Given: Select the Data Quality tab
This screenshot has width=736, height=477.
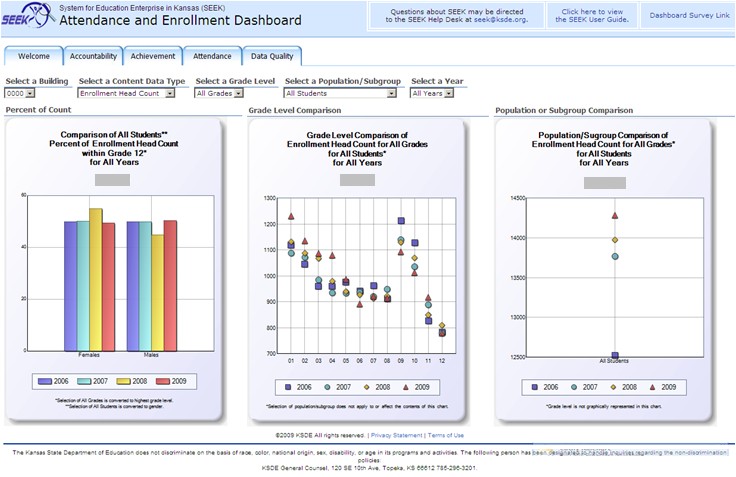Looking at the screenshot, I should (x=272, y=56).
